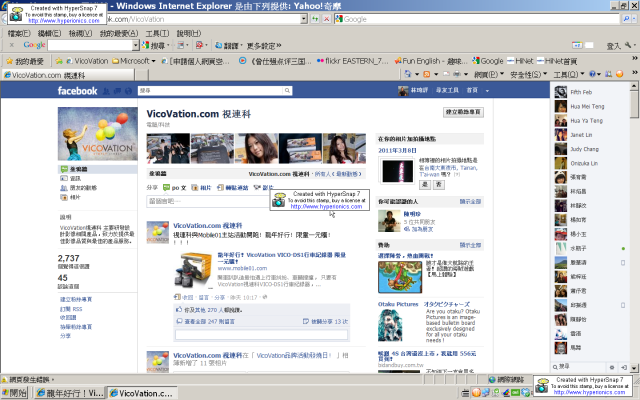The width and height of the screenshot is (640, 400).
Task: Click the printer icon in command bar
Action: [457, 74]
